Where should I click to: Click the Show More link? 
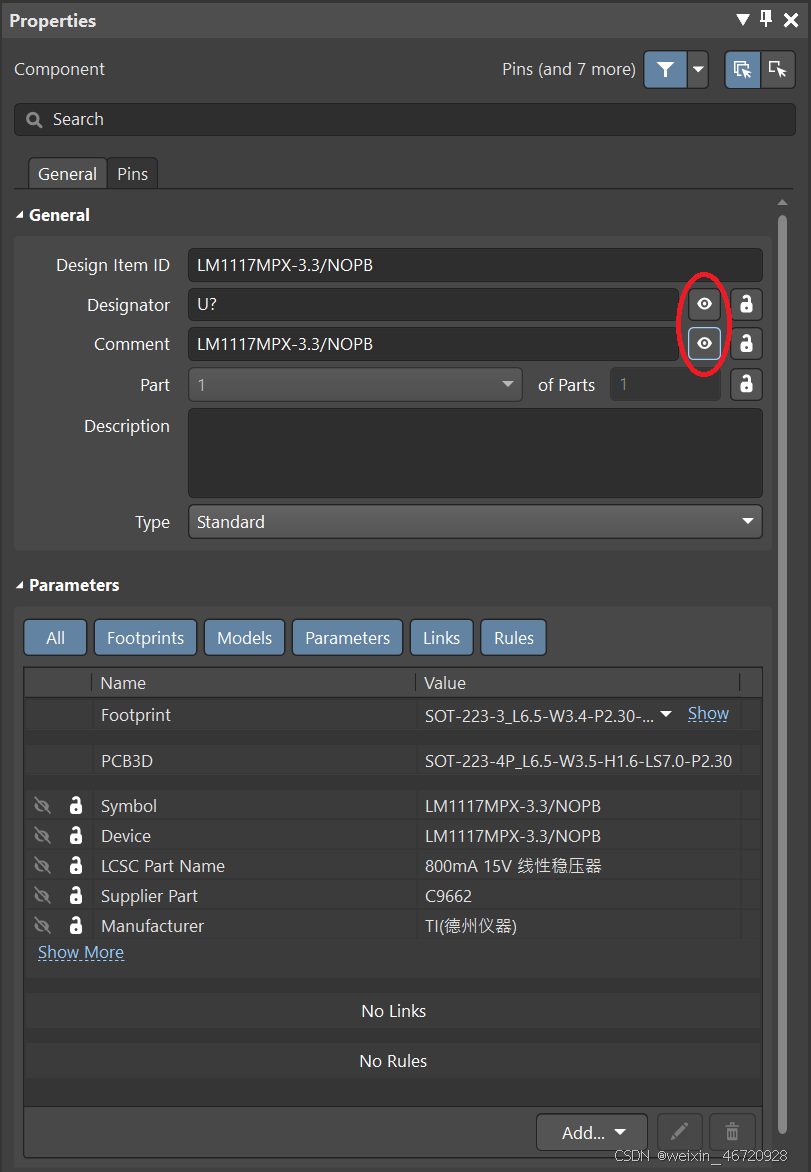pyautogui.click(x=81, y=952)
